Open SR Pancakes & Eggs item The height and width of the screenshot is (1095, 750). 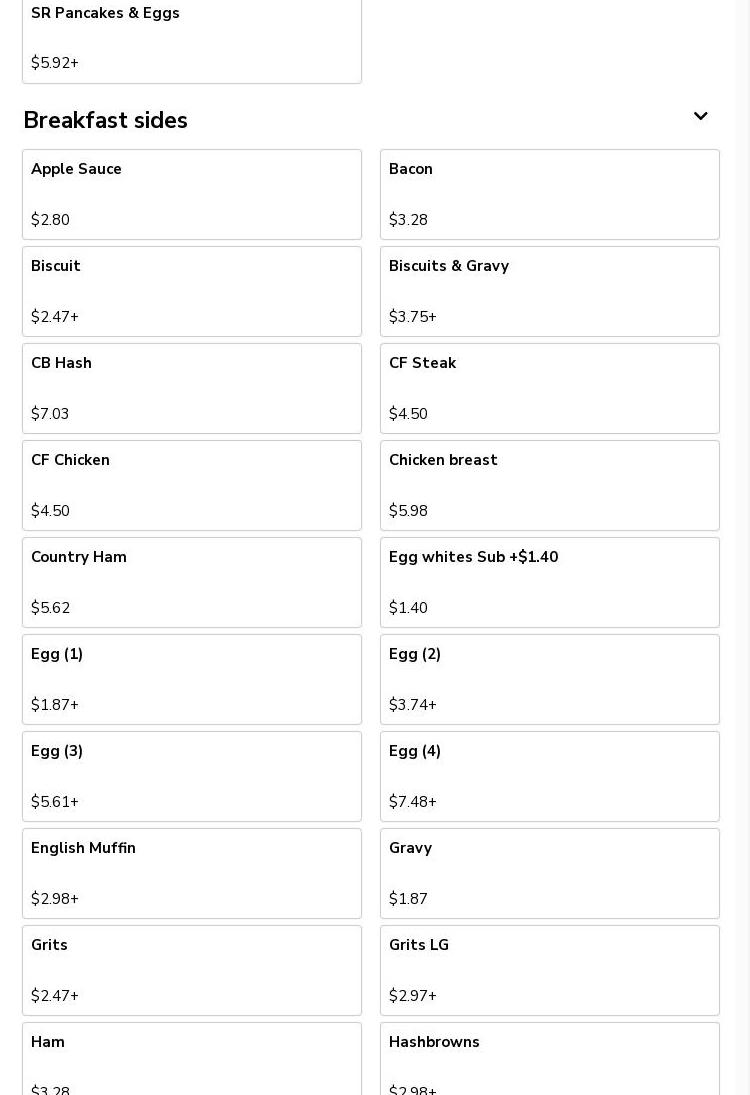click(x=192, y=41)
